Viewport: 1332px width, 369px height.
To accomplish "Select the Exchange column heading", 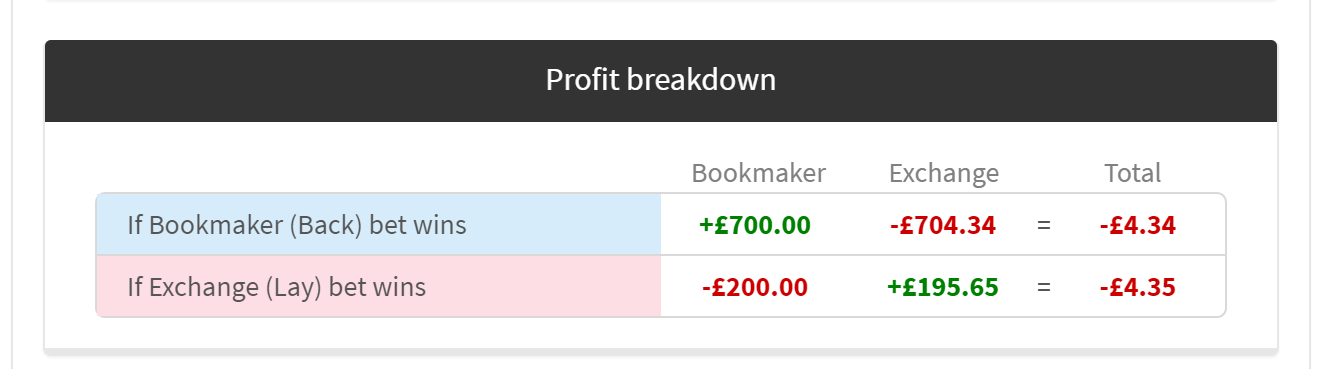I will pos(943,173).
